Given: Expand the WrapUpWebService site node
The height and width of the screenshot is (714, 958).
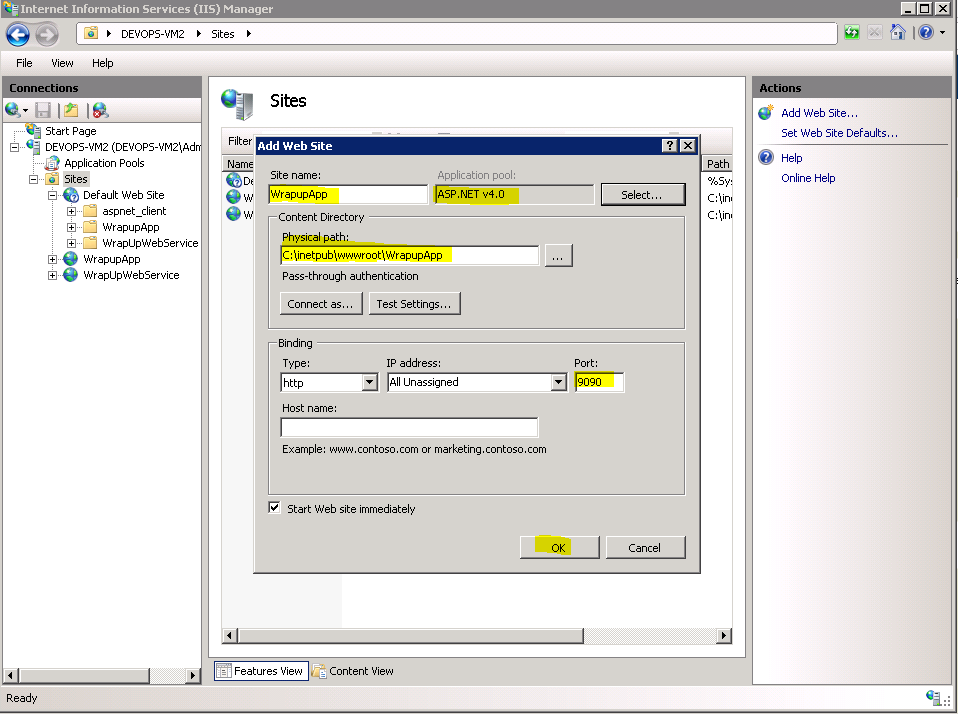Looking at the screenshot, I should tap(53, 275).
